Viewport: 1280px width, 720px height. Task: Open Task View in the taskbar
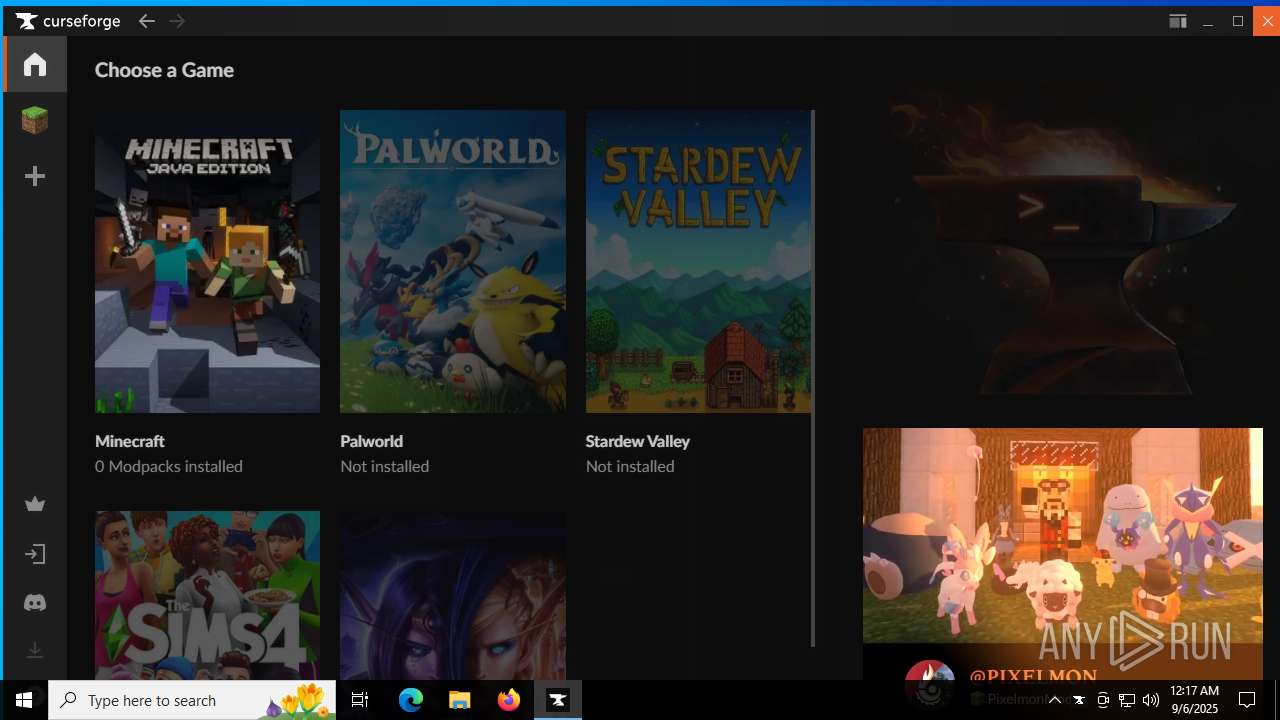[x=360, y=700]
